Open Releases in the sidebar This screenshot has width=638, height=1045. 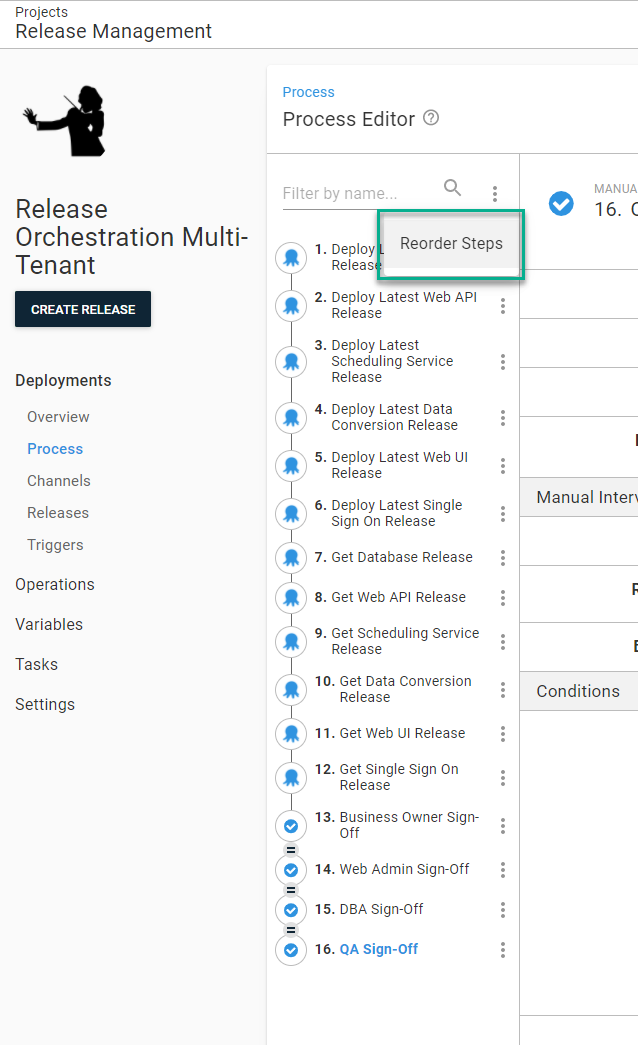tap(58, 513)
